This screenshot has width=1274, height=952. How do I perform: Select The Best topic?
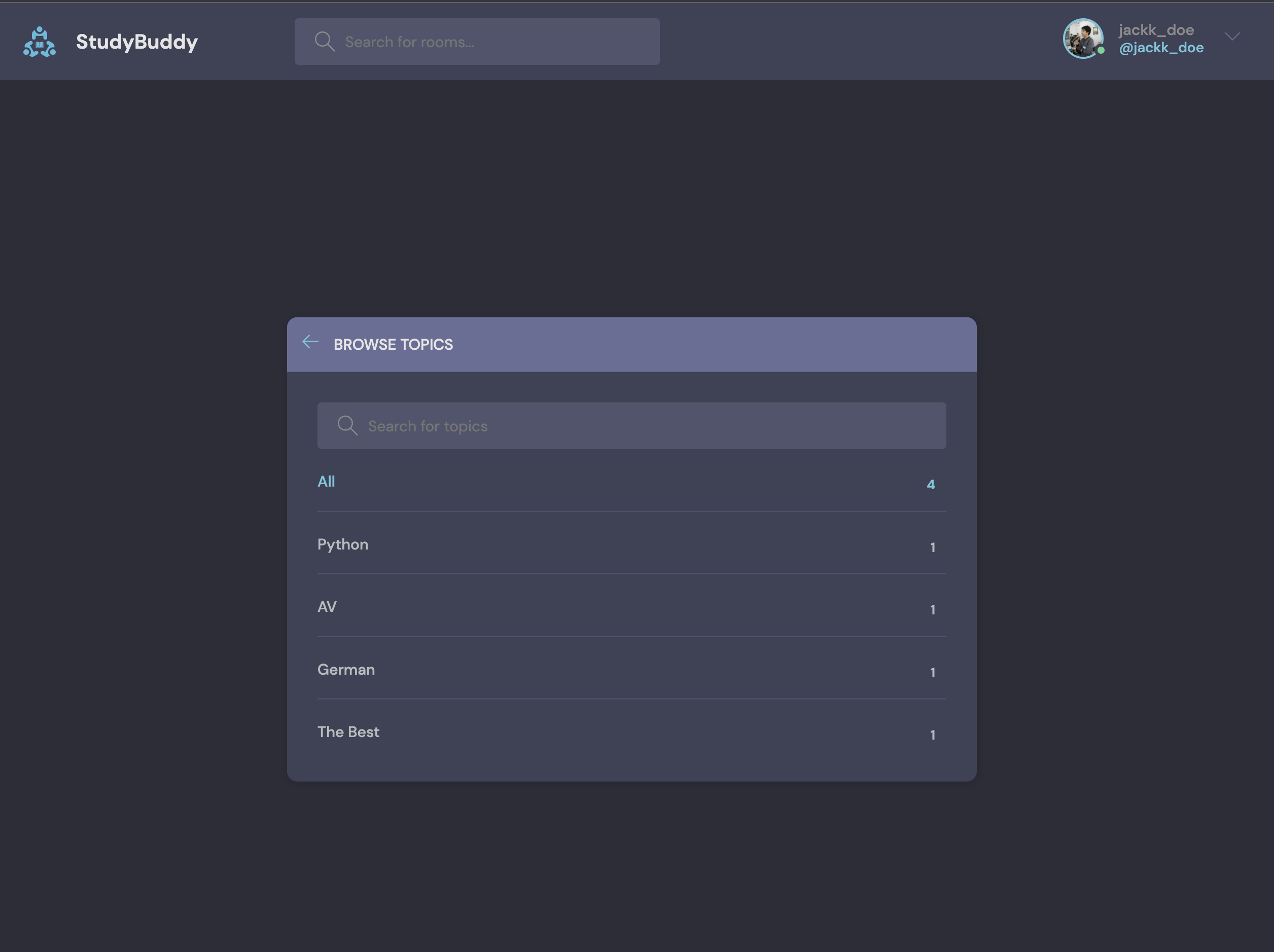pos(348,731)
